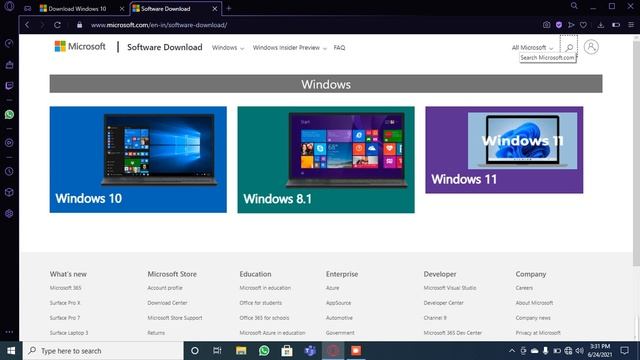Open sidebar Settings gear icon
Image resolution: width=640 pixels, height=360 pixels.
tap(9, 213)
